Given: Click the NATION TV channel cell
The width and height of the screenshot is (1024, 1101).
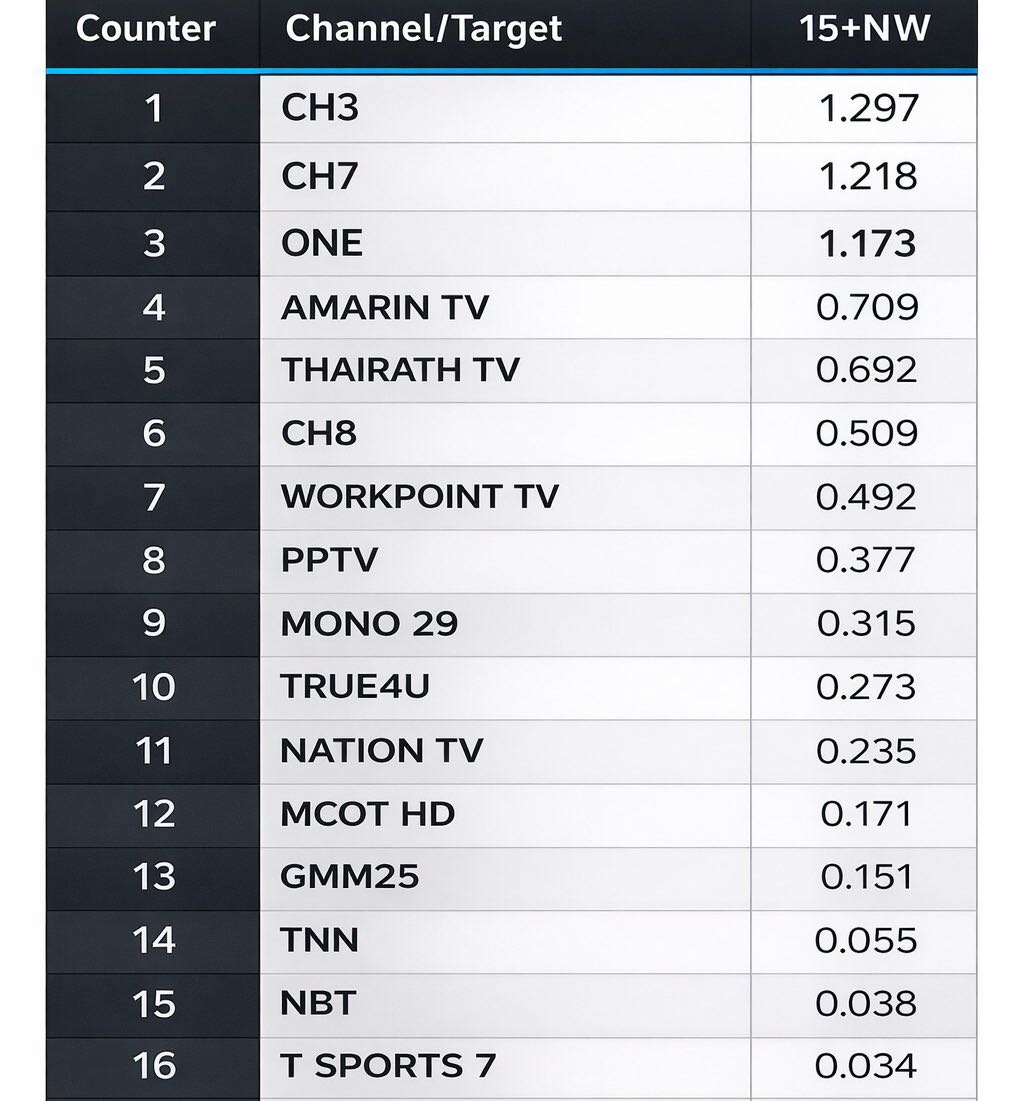Looking at the screenshot, I should click(x=381, y=750).
